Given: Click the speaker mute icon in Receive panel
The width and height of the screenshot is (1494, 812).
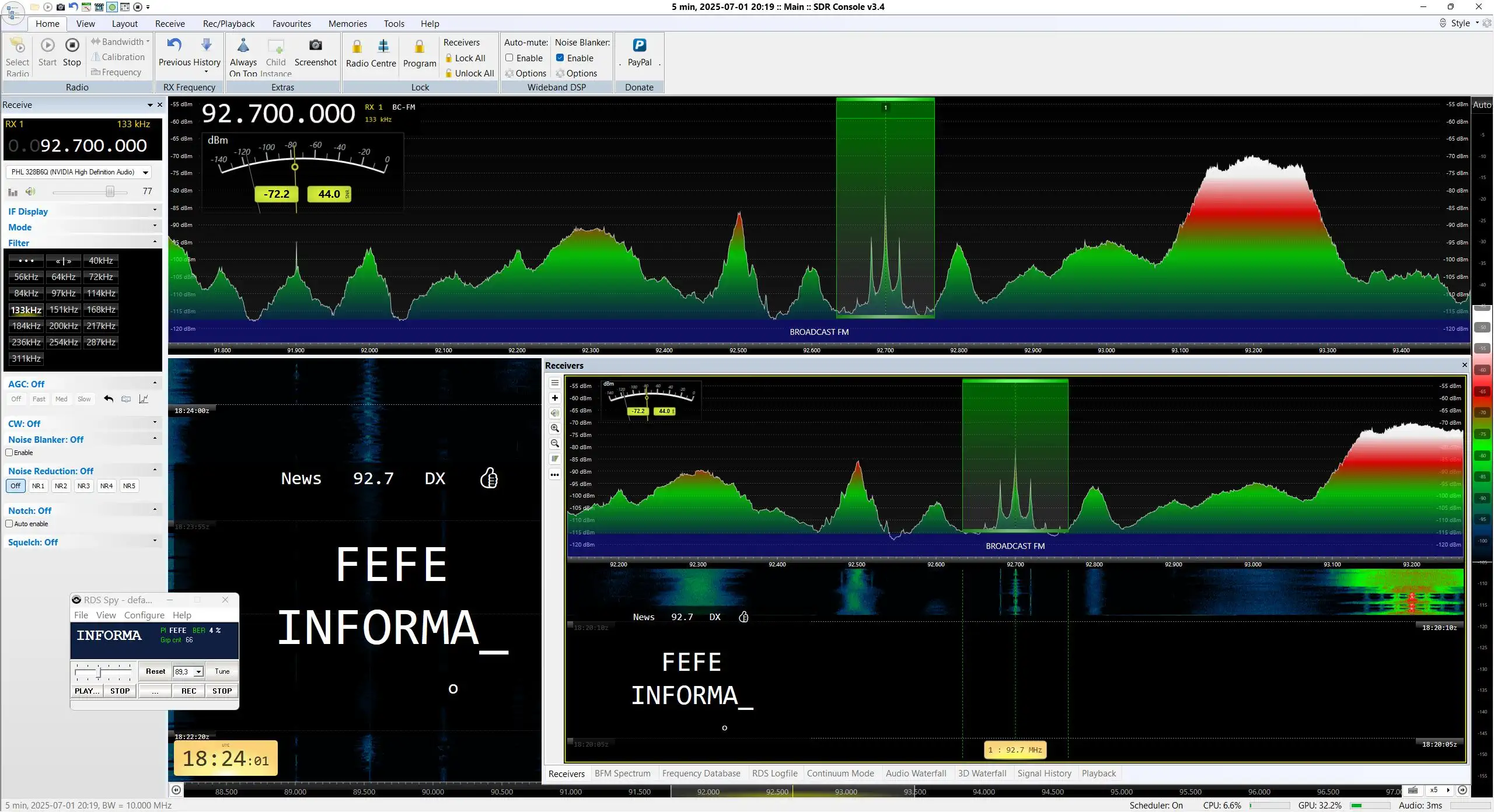Looking at the screenshot, I should coord(30,191).
